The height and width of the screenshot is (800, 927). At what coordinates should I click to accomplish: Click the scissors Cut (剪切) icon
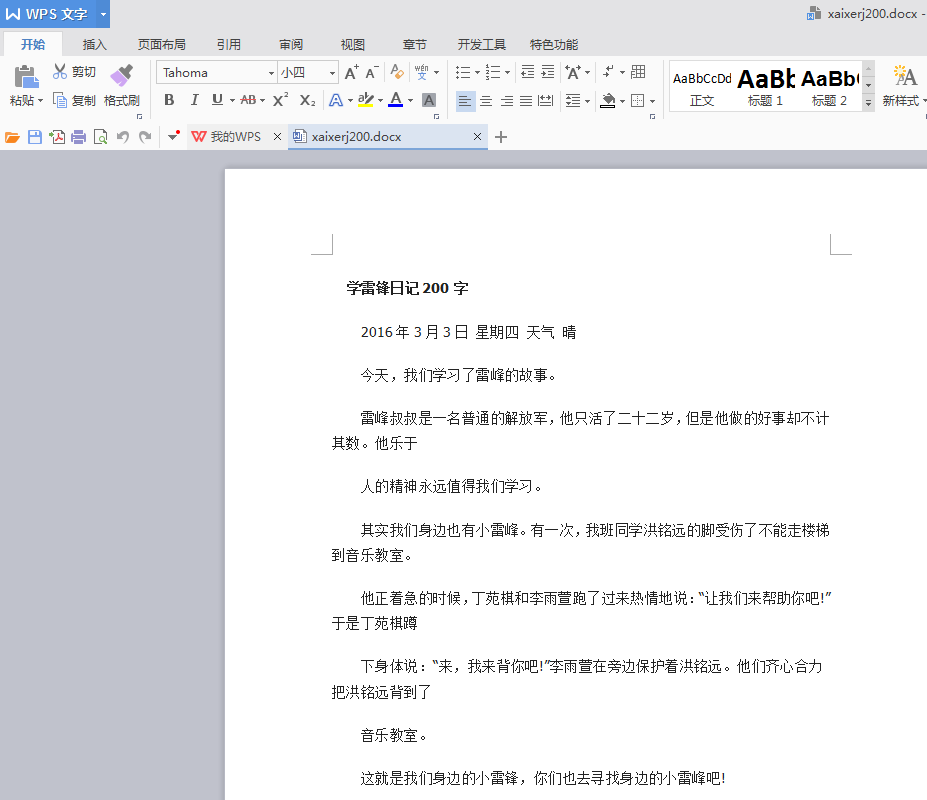(x=60, y=72)
